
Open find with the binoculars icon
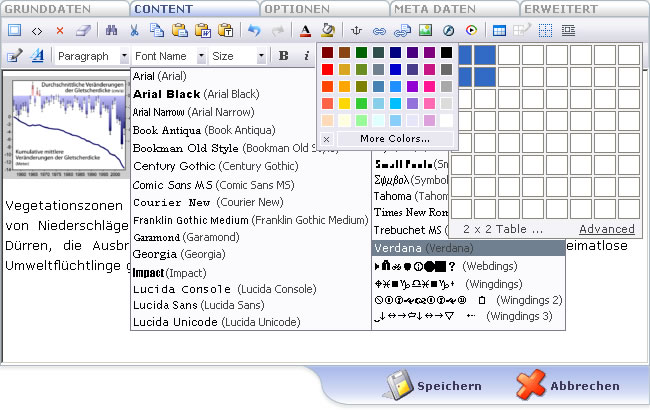111,30
